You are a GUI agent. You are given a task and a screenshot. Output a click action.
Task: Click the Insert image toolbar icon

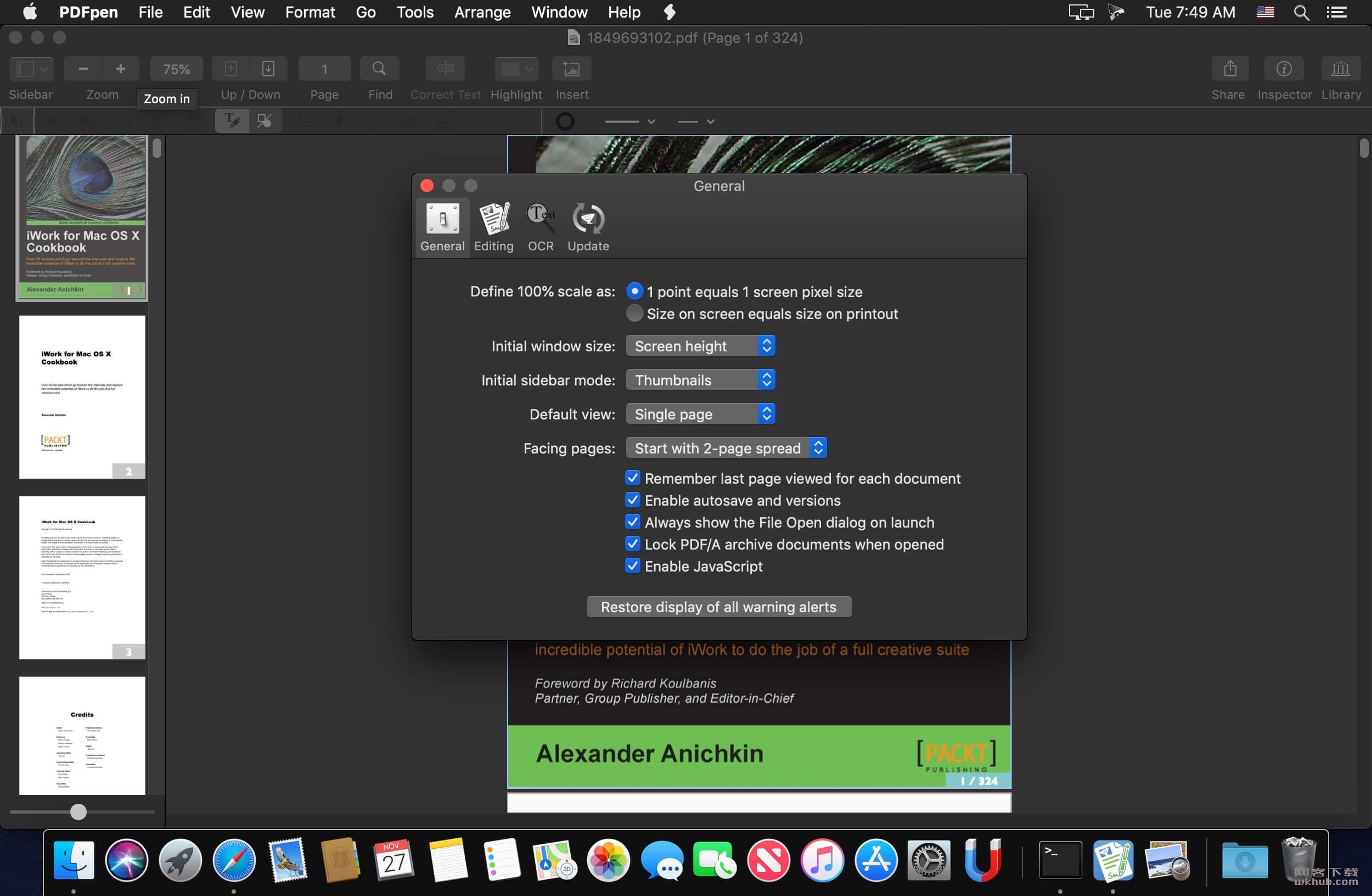[571, 69]
